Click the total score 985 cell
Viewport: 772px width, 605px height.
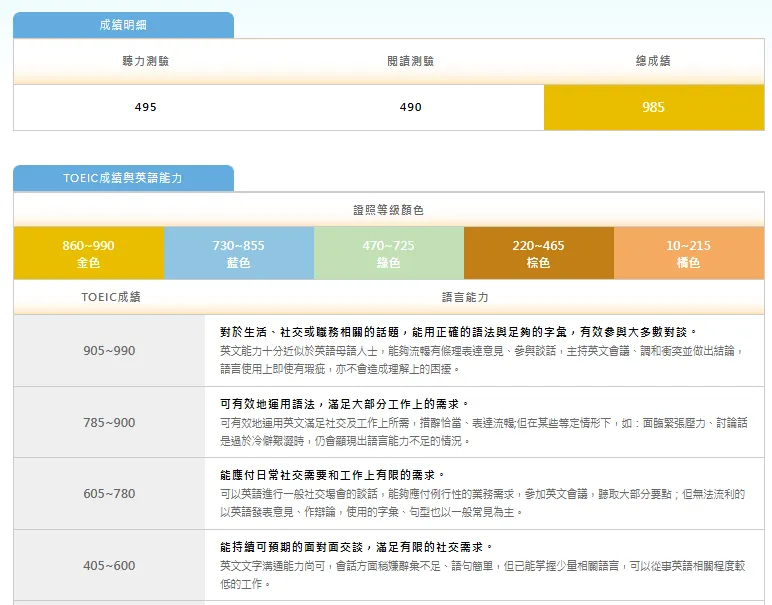click(x=654, y=107)
